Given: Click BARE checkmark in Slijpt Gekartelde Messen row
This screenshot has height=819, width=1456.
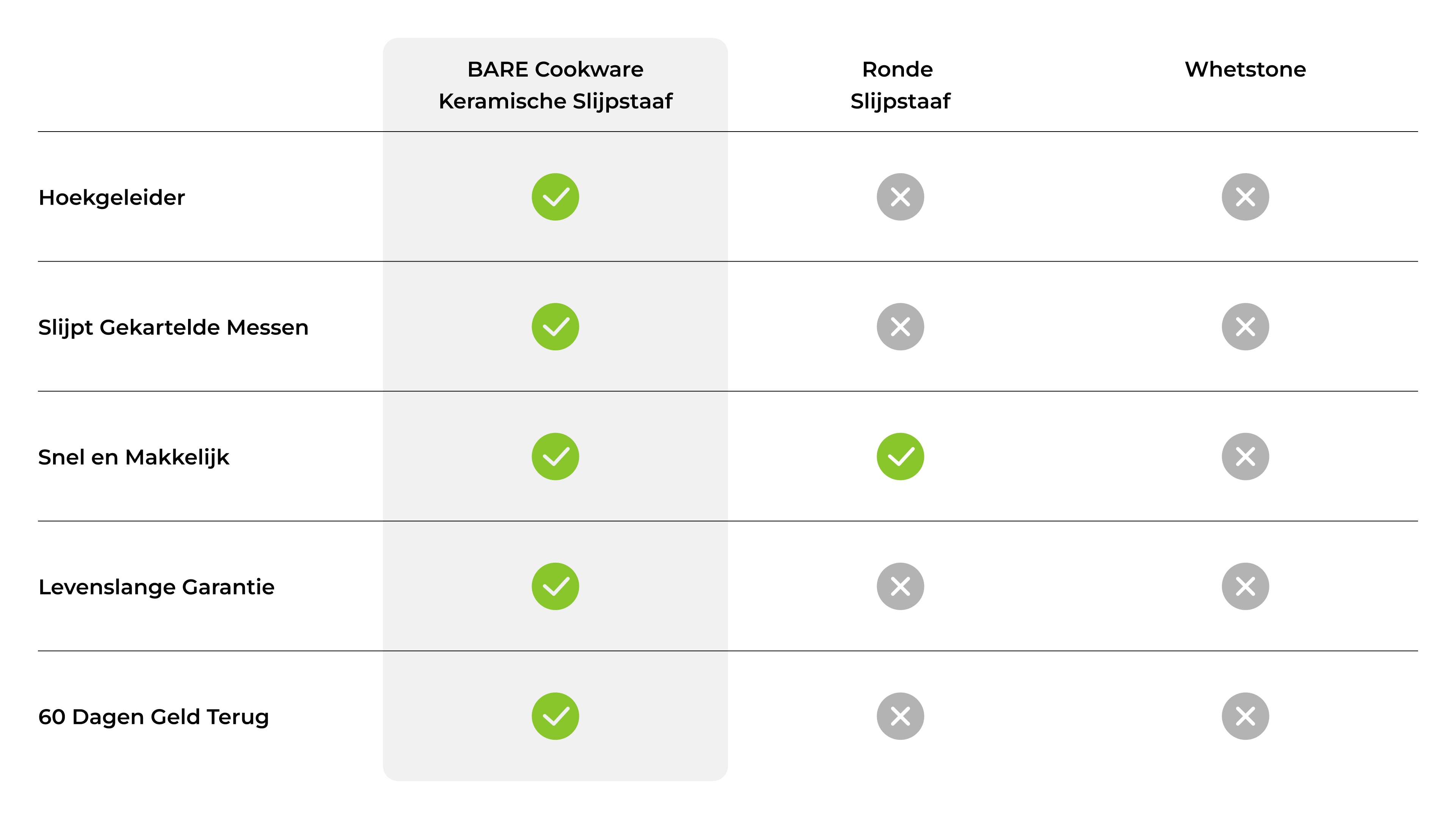Looking at the screenshot, I should pos(555,327).
